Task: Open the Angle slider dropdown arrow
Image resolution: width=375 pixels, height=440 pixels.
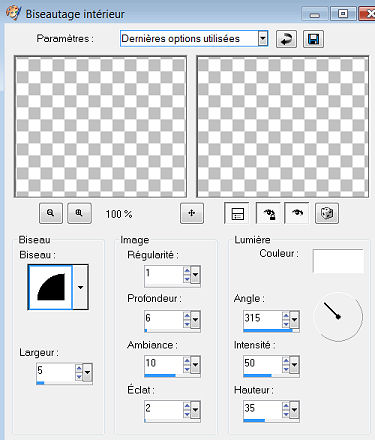Action: (x=294, y=320)
